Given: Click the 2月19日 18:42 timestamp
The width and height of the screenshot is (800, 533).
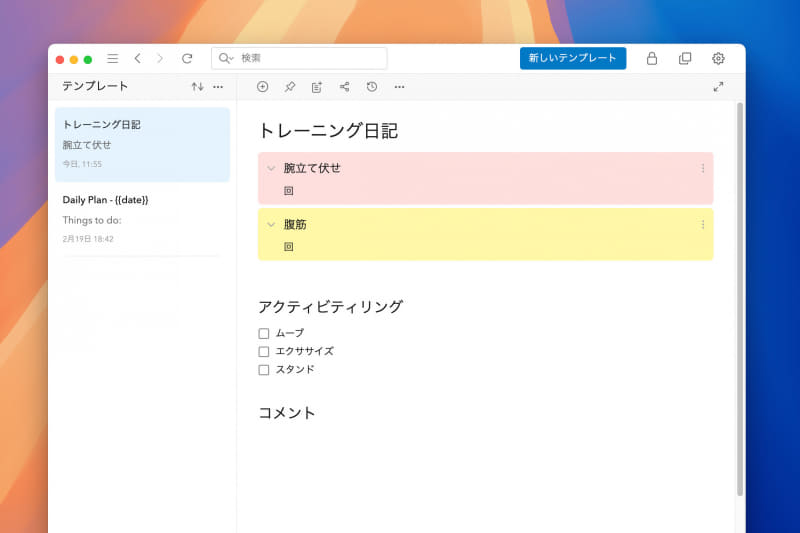Looking at the screenshot, I should pos(88,239).
